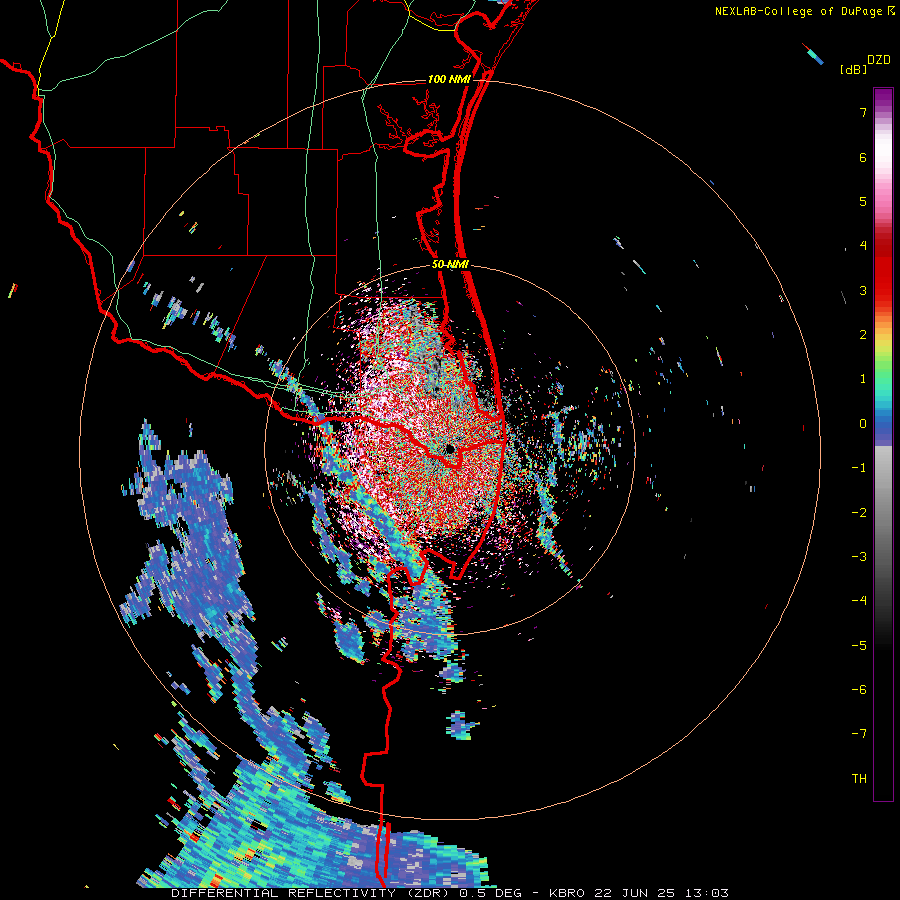Click the 4 value on the color scale
The image size is (900, 900).
[863, 246]
